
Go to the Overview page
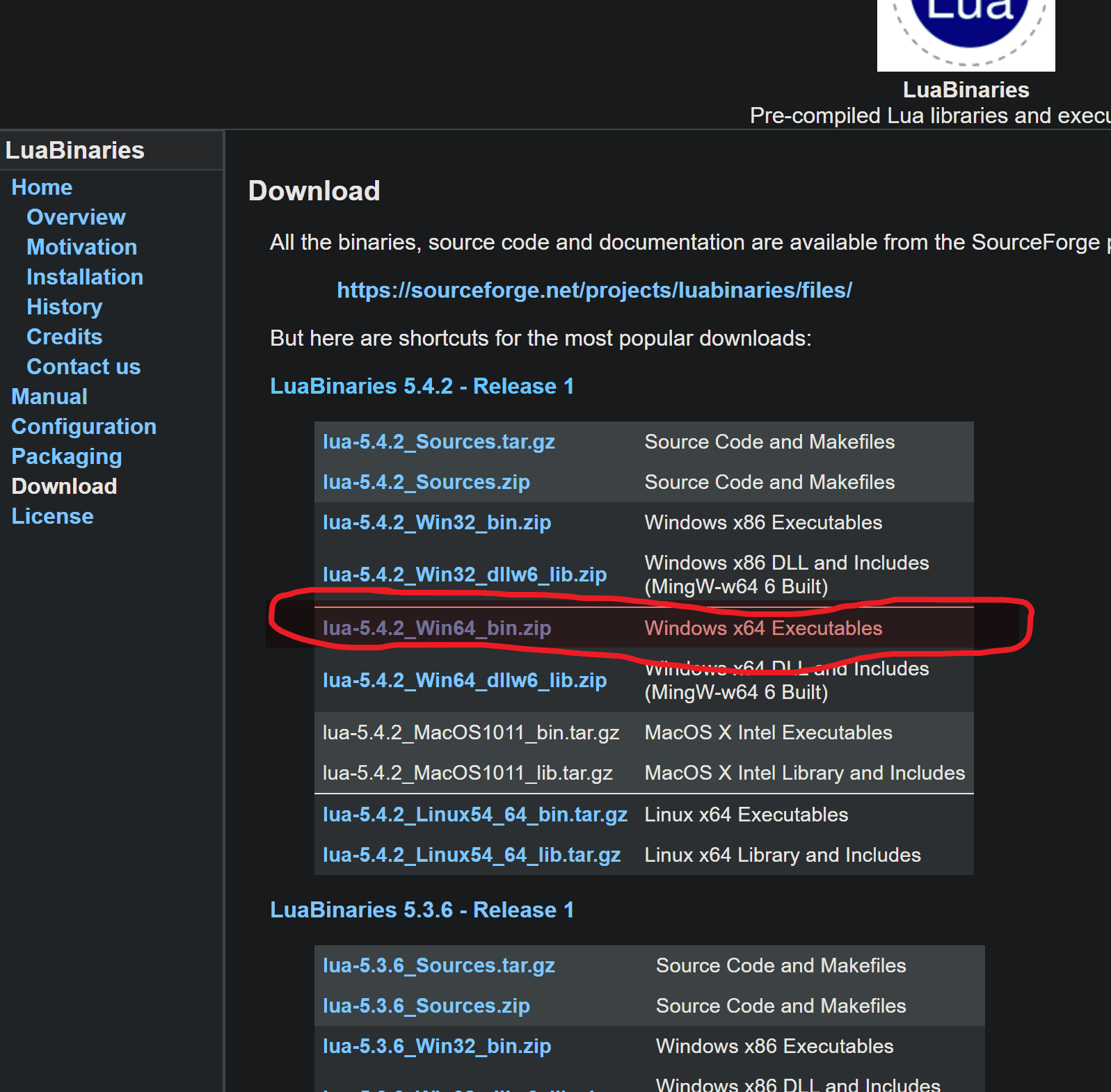pyautogui.click(x=76, y=217)
